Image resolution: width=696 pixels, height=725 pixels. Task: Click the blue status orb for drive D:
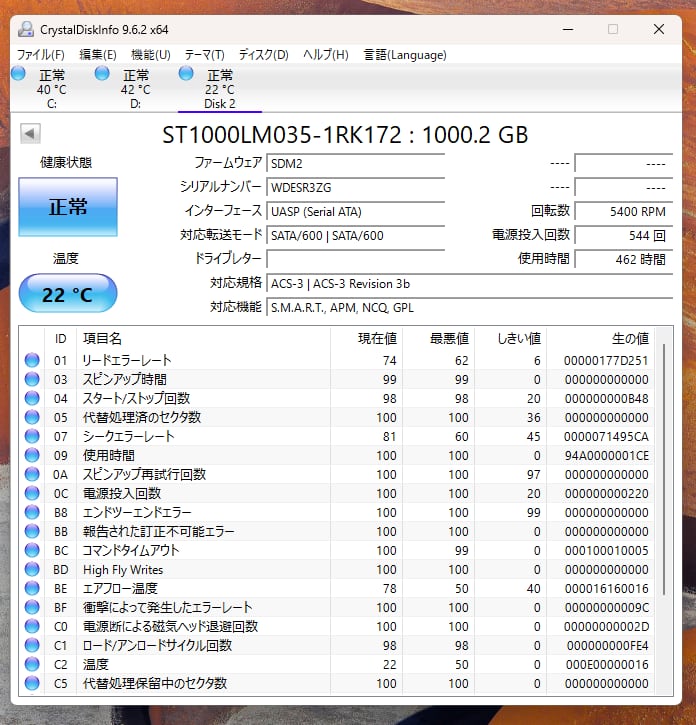point(102,74)
